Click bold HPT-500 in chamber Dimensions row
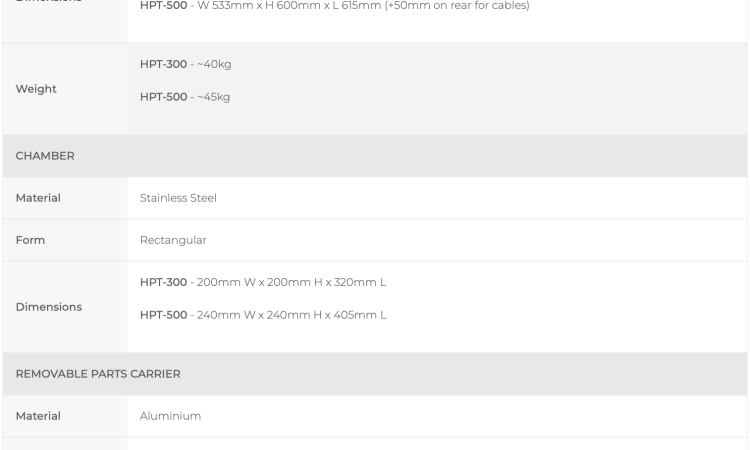 [x=163, y=315]
